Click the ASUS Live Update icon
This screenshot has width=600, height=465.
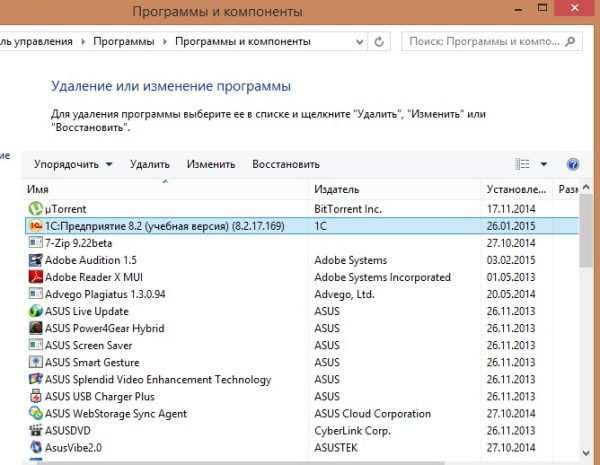point(36,311)
